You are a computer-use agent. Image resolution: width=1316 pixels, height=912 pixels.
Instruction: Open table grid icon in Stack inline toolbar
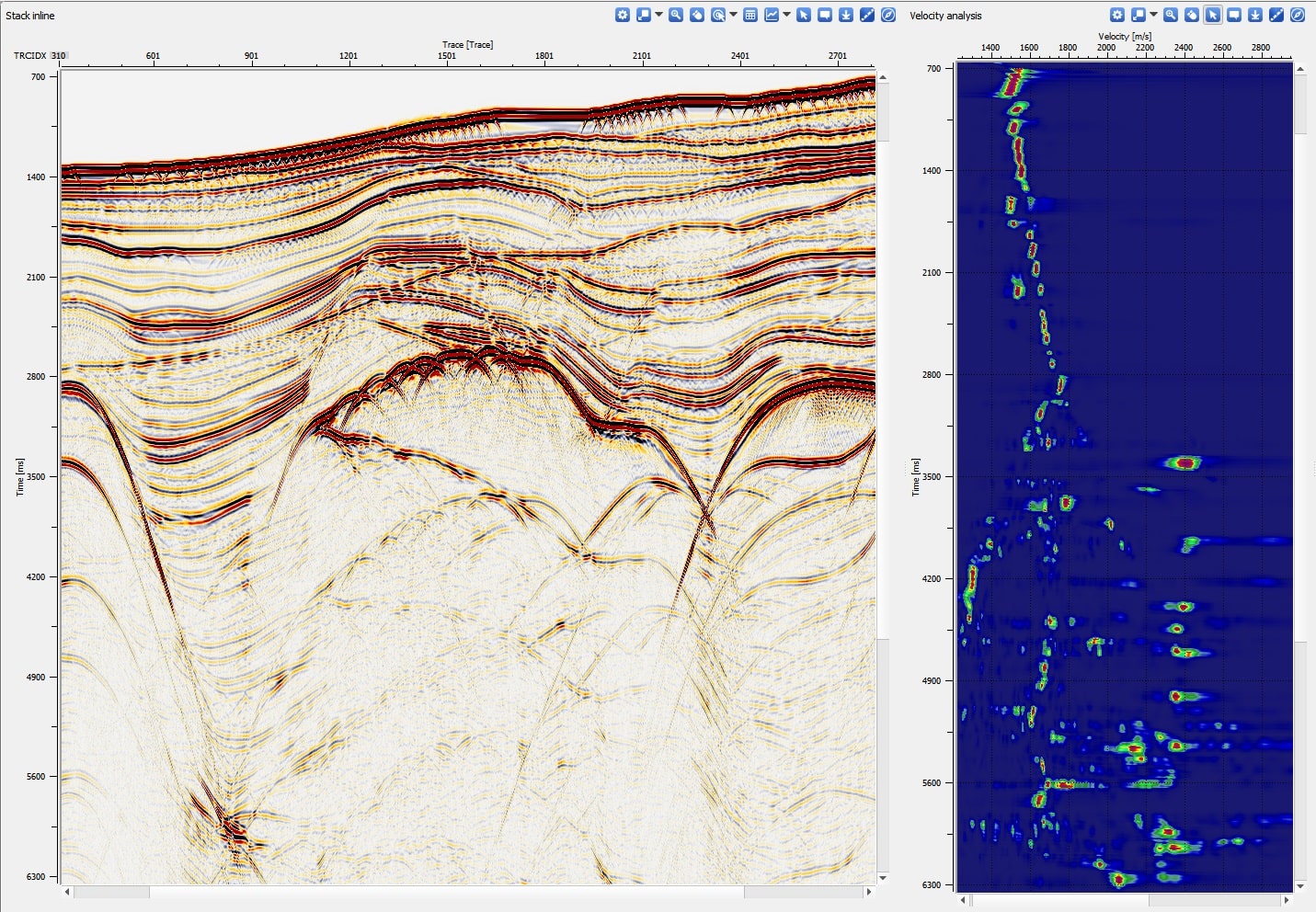pos(750,15)
